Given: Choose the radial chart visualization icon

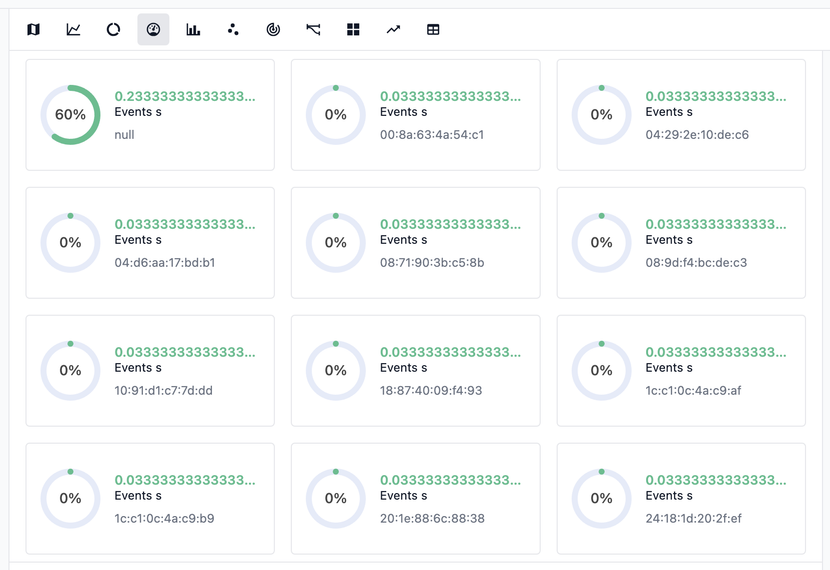Looking at the screenshot, I should coord(273,30).
